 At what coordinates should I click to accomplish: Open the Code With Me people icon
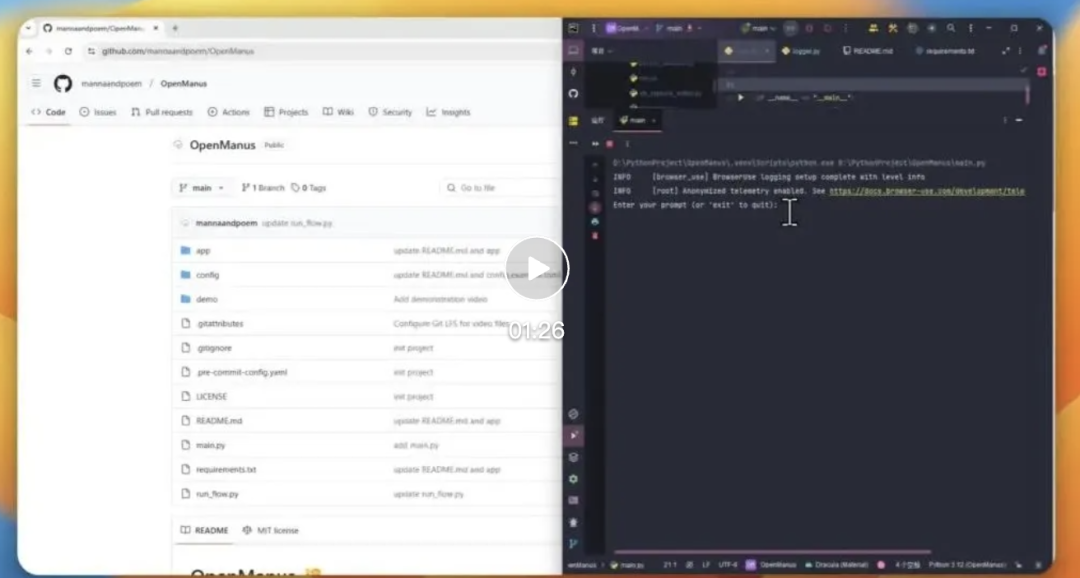click(x=873, y=28)
